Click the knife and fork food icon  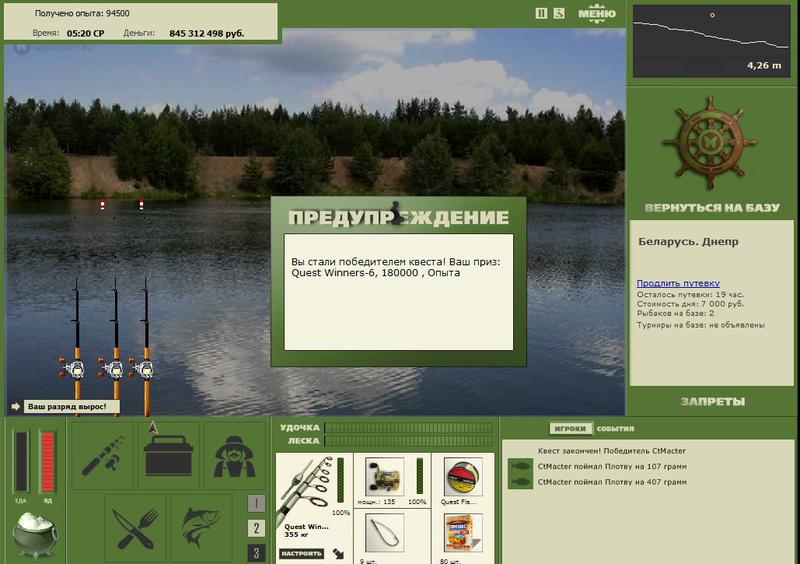(x=135, y=528)
